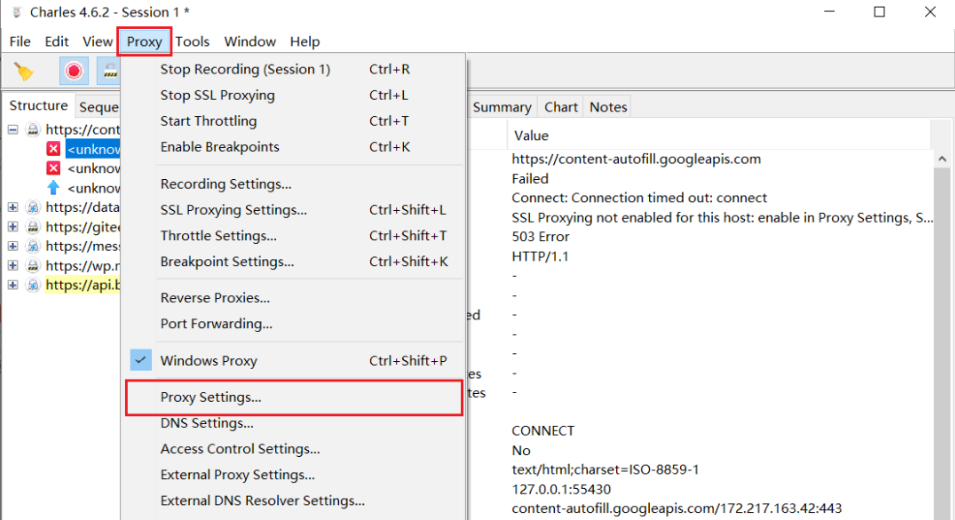Click the broom clear session icon
955x520 pixels.
[x=24, y=71]
